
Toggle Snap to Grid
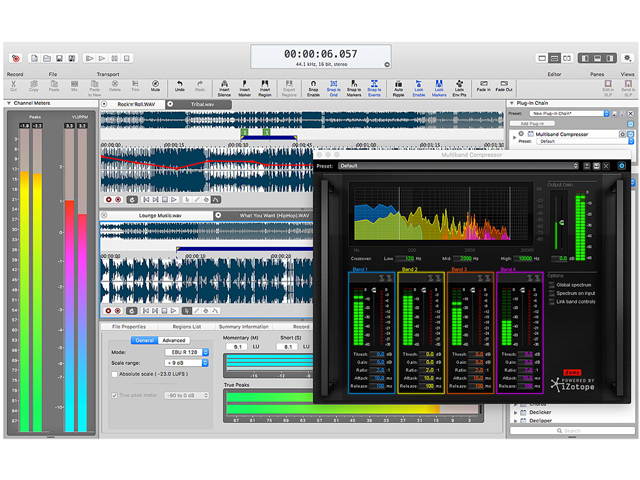click(333, 89)
